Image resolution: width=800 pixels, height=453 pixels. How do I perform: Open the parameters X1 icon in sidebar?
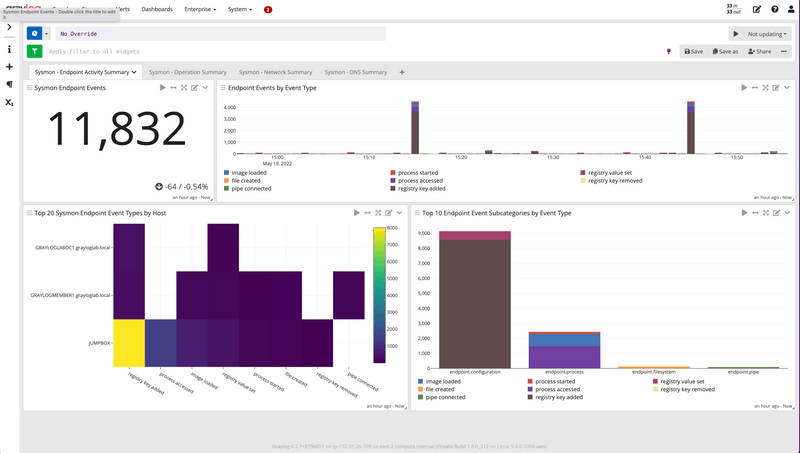click(9, 103)
